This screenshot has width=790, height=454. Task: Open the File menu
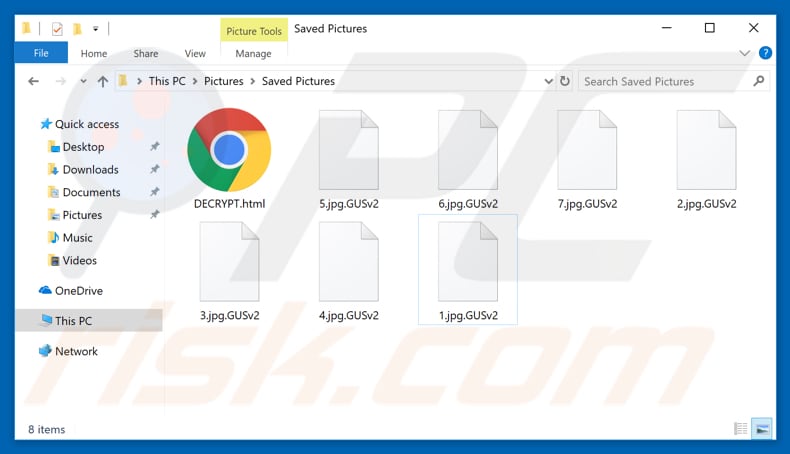click(x=41, y=53)
